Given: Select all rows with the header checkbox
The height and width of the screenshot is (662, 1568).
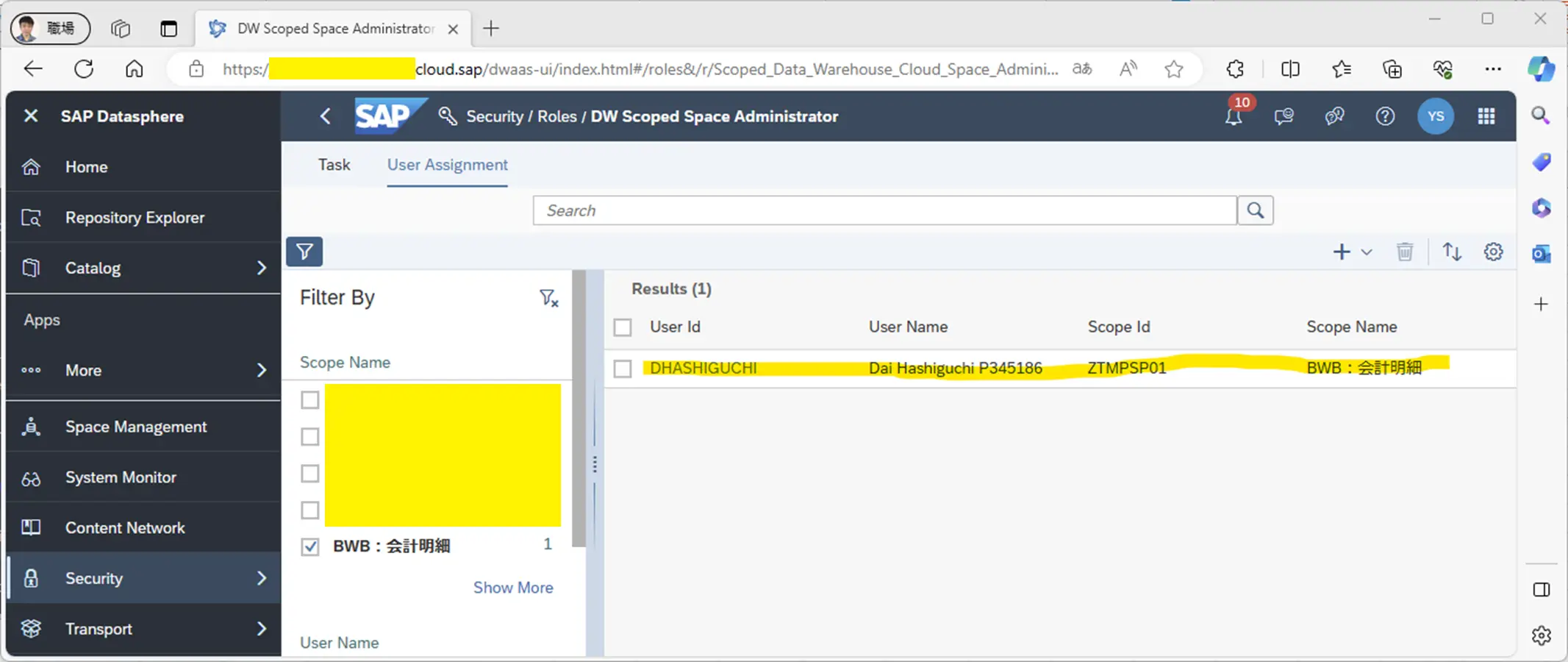Looking at the screenshot, I should (x=623, y=327).
